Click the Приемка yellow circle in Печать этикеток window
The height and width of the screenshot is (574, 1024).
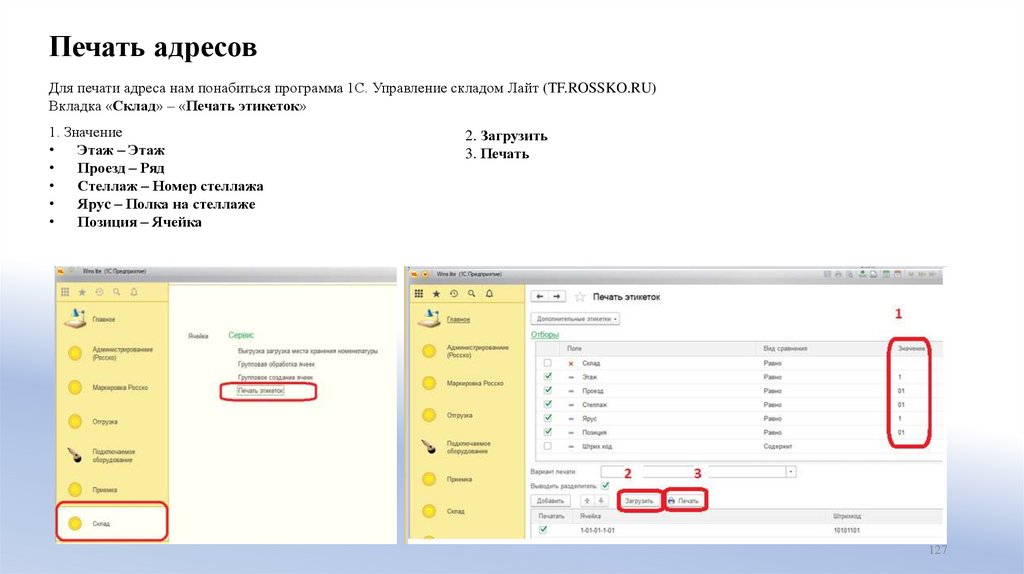429,479
